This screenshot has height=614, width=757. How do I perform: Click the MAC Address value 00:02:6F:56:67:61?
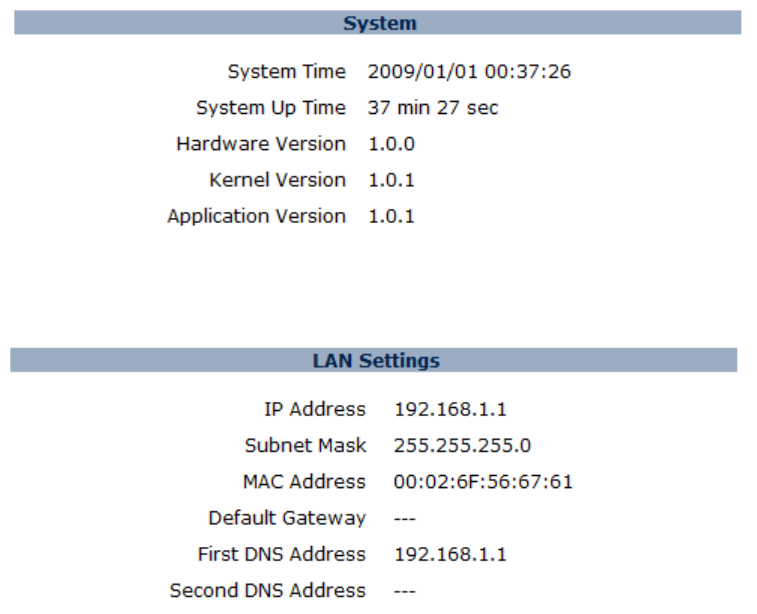483,482
